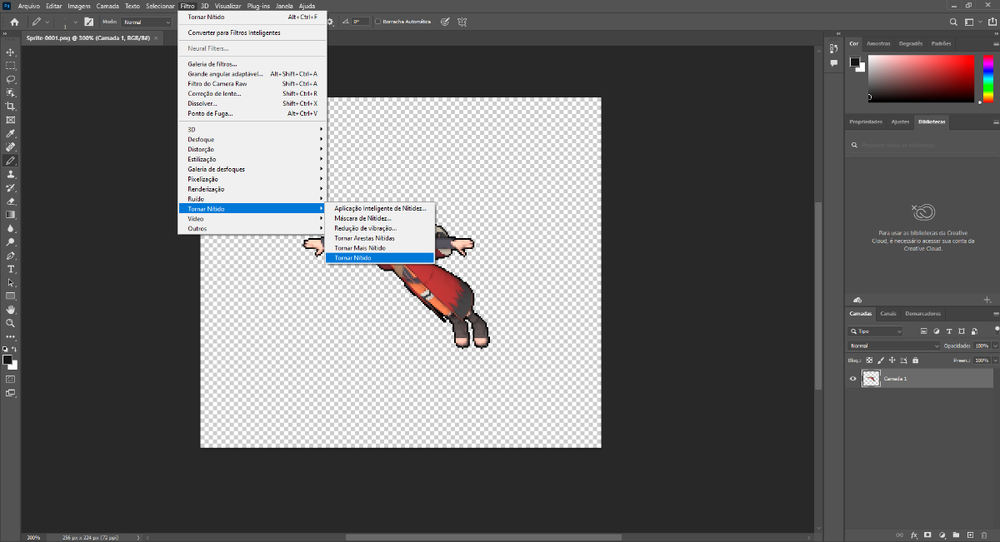This screenshot has width=1000, height=542.
Task: Open Máscara de Nitidez filter option
Action: (x=365, y=218)
